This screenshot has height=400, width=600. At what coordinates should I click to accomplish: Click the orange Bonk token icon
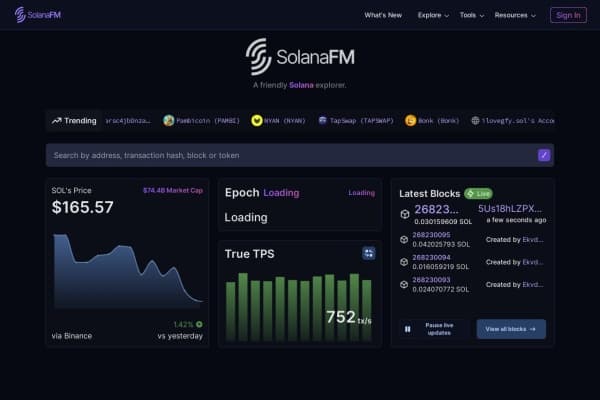(411, 121)
